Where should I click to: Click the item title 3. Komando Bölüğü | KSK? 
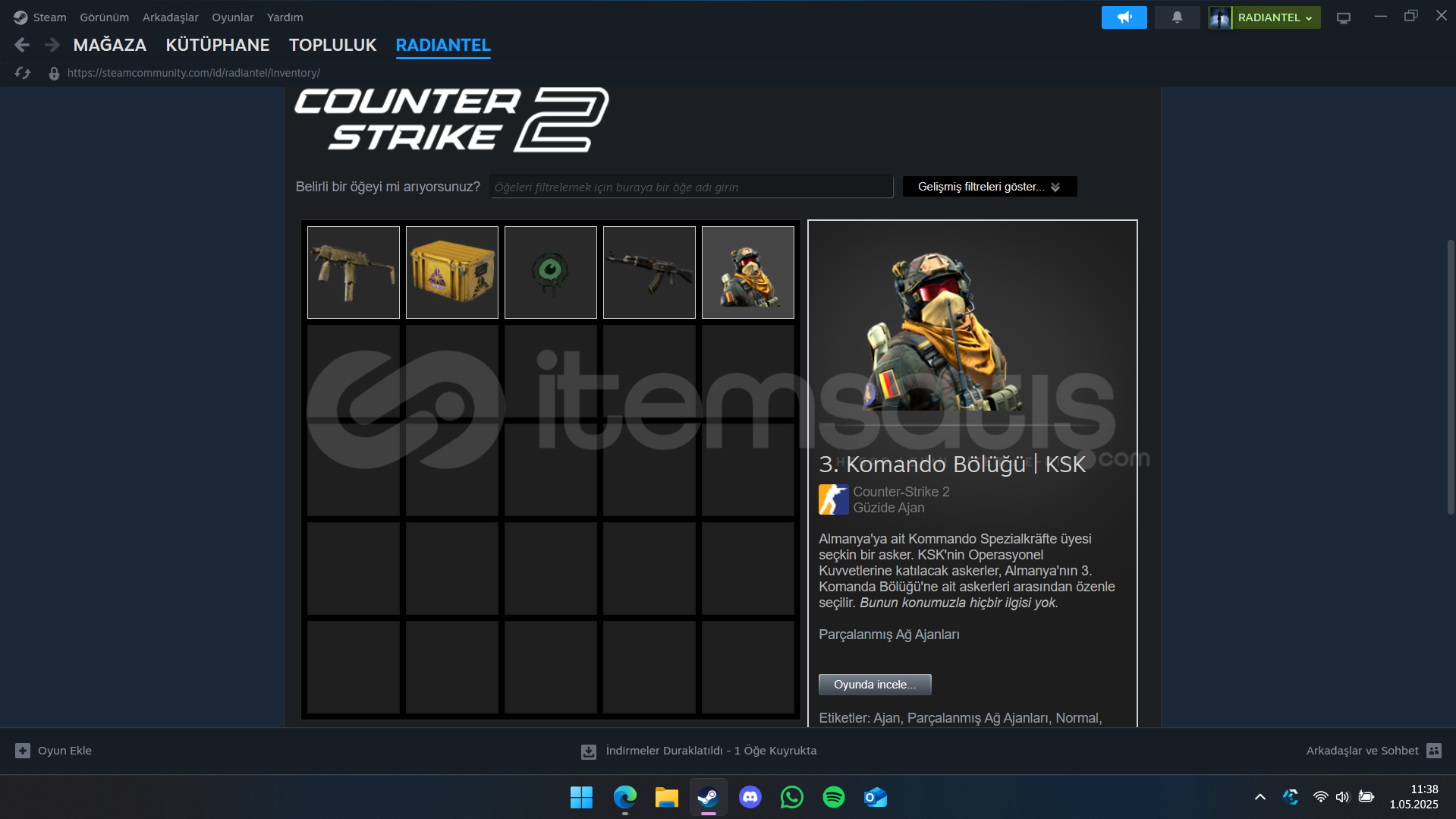point(952,464)
